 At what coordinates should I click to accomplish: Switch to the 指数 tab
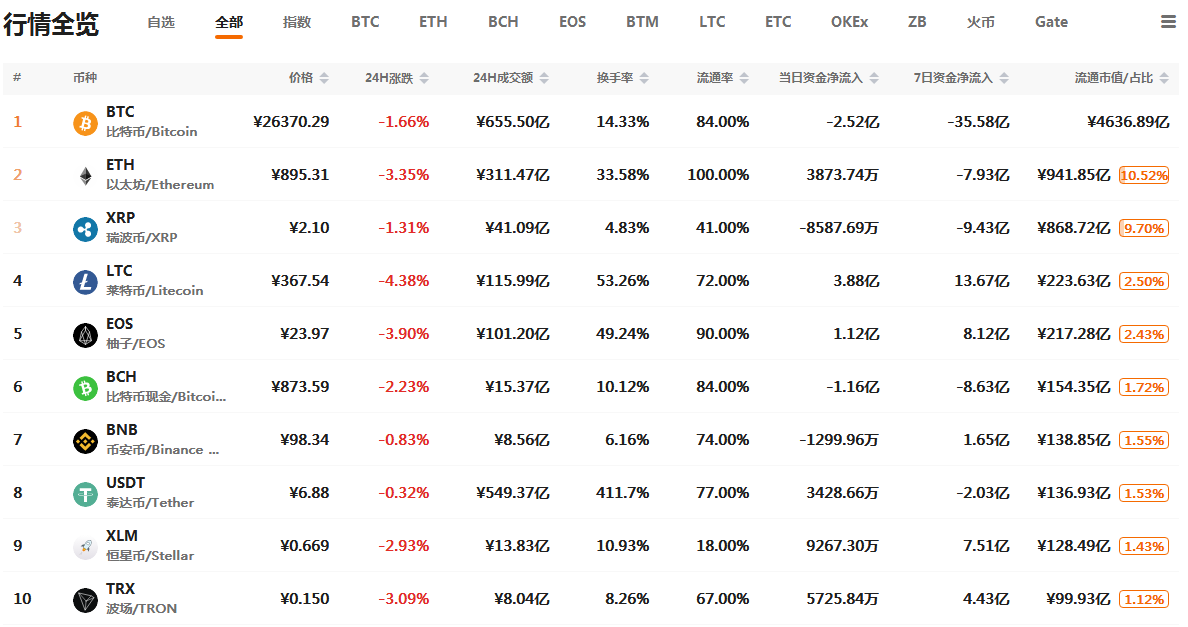(297, 22)
